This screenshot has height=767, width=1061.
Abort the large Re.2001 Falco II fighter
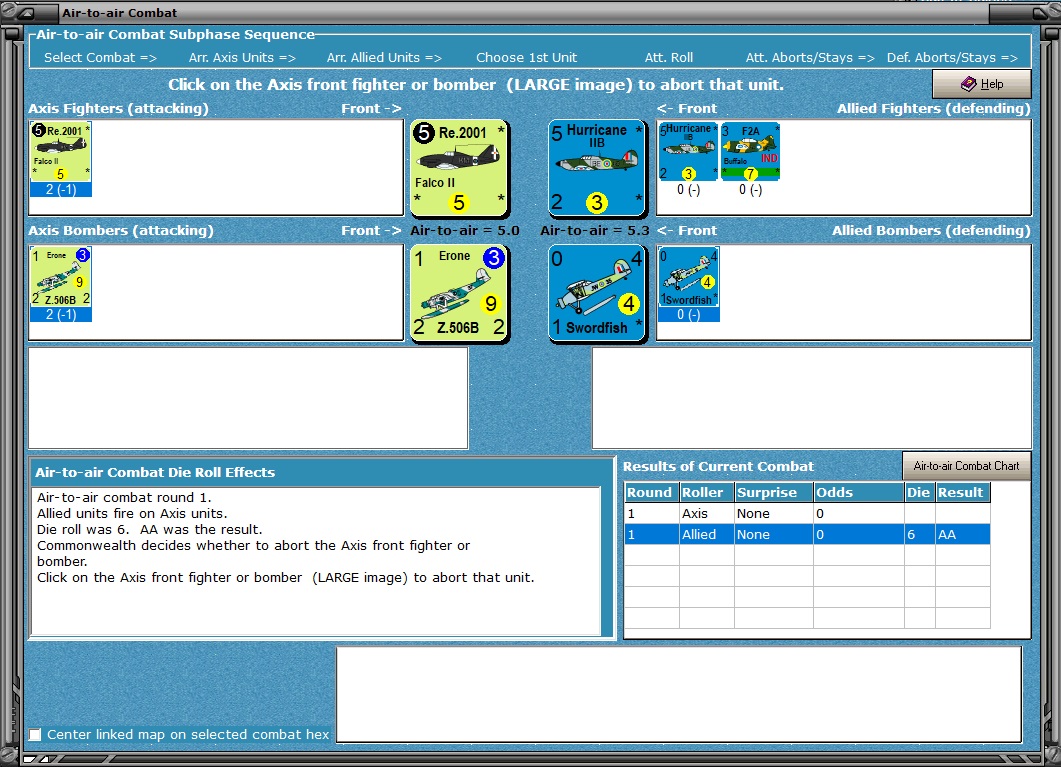pos(459,168)
